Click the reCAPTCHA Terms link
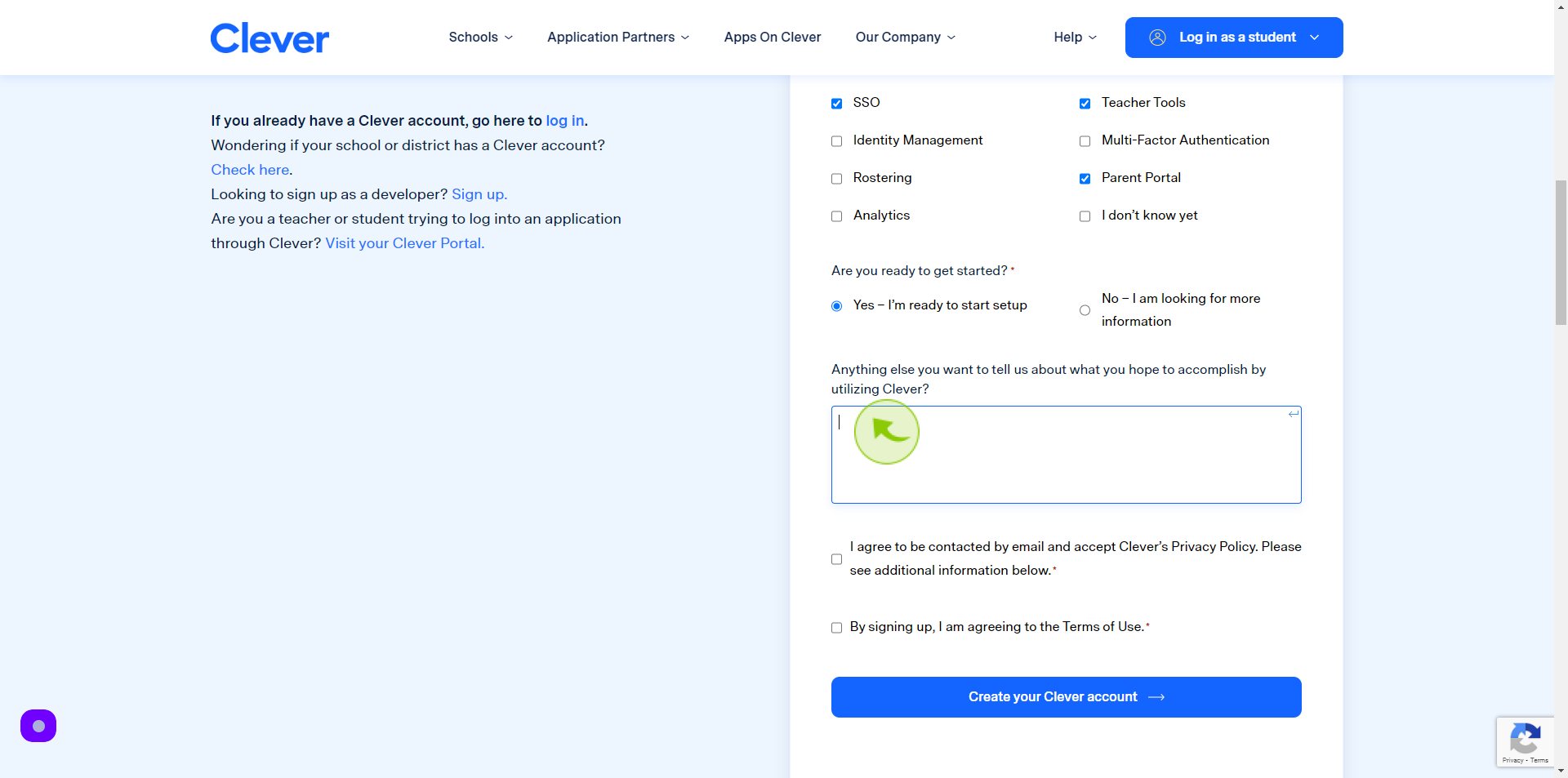Viewport: 1568px width, 778px height. coord(1539,760)
